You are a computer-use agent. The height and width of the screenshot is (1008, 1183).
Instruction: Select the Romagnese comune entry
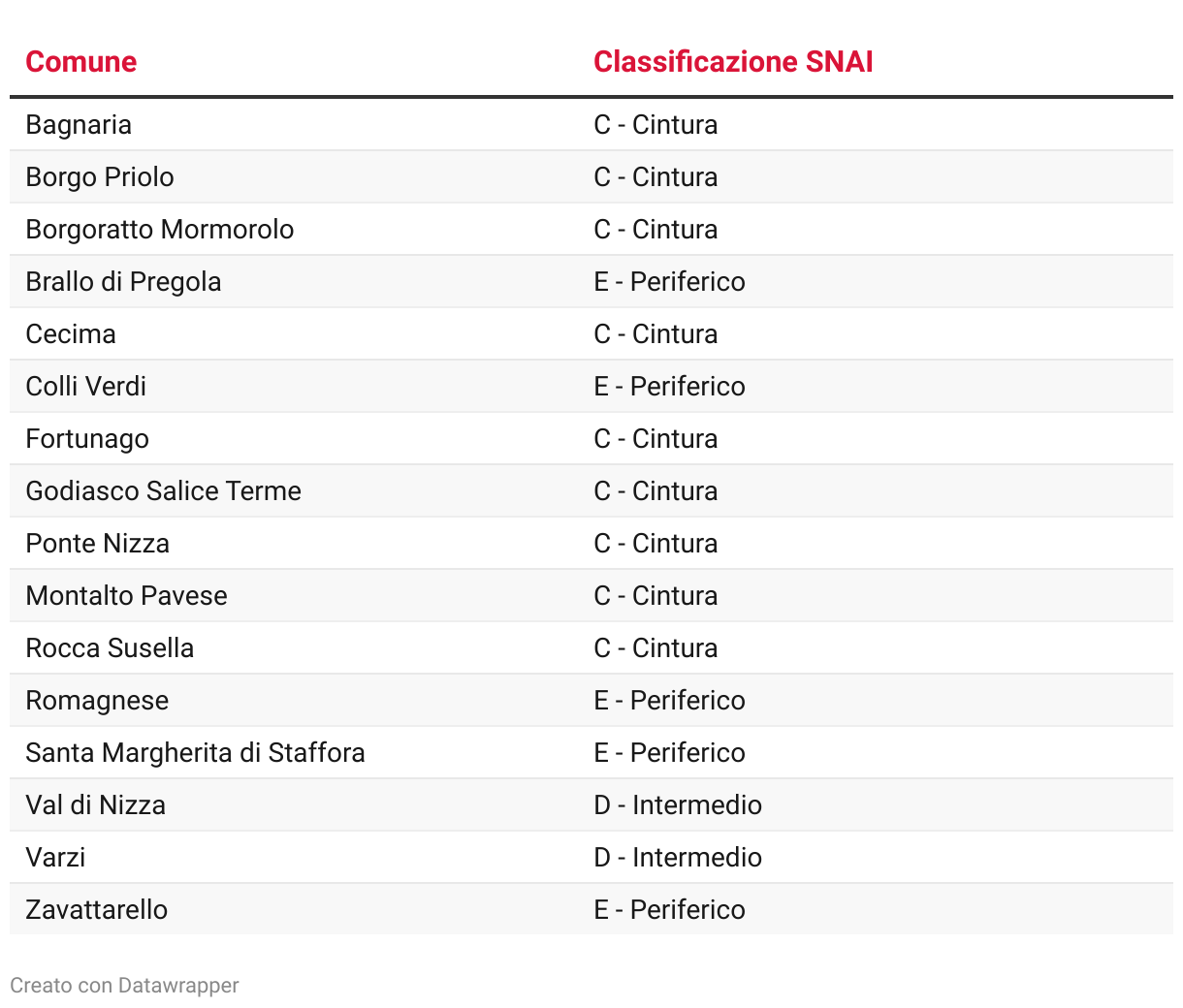pos(97,700)
